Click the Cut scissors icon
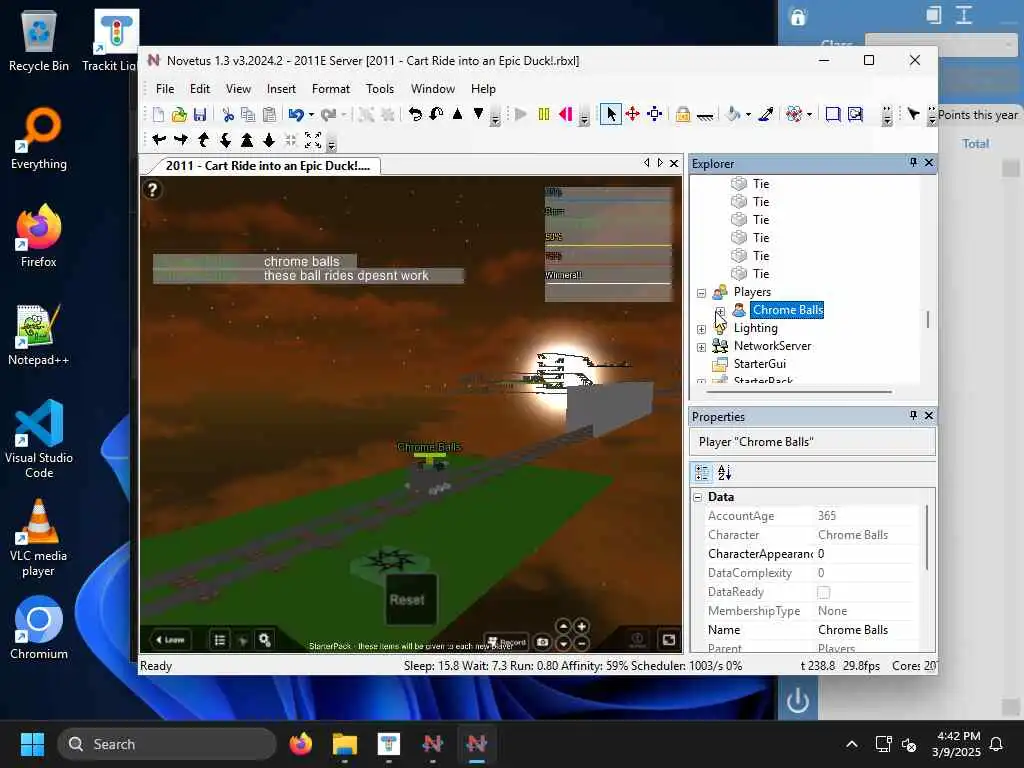Screen dimensions: 1024x768 click(x=228, y=115)
